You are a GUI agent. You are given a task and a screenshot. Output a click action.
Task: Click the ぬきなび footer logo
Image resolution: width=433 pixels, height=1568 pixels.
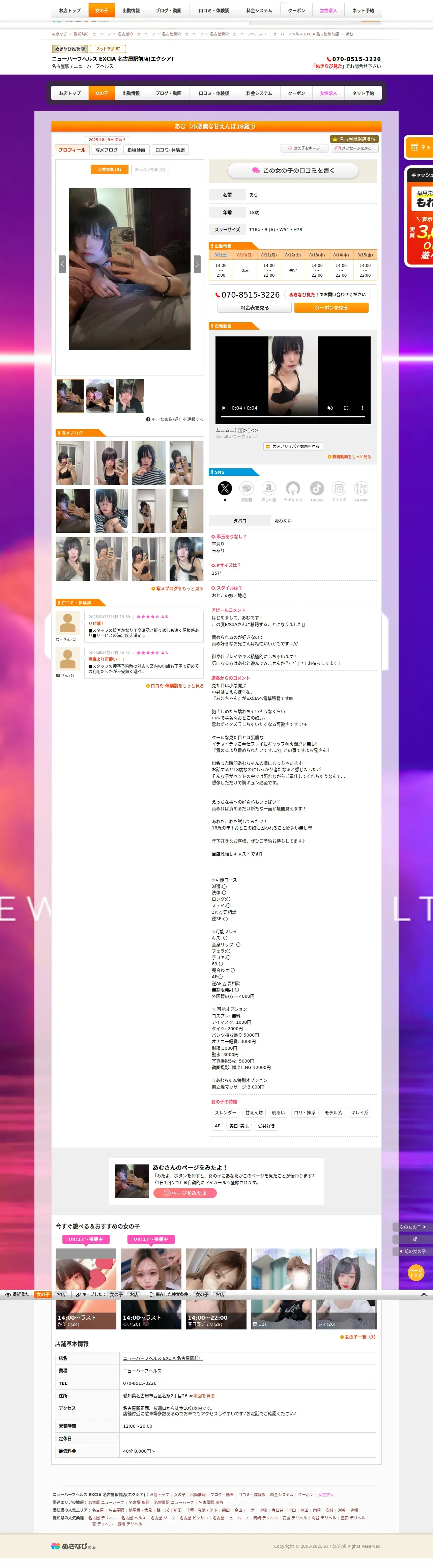tap(73, 1545)
